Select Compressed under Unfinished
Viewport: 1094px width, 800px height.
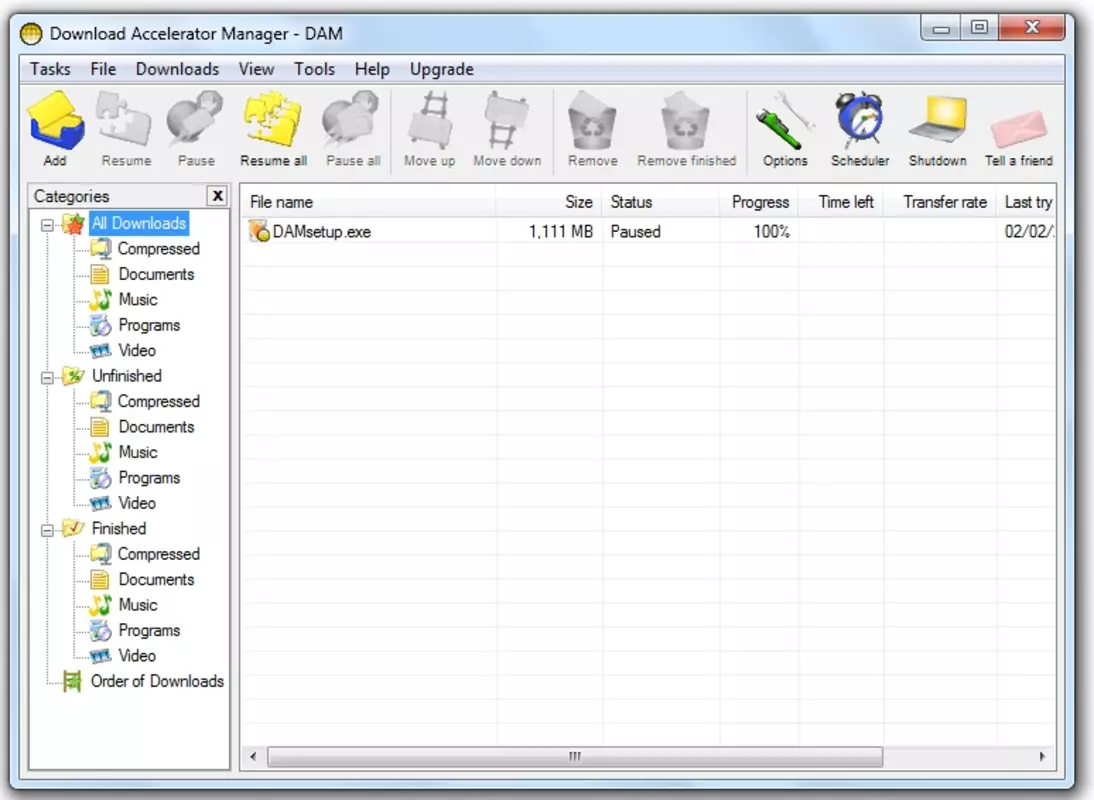[x=158, y=401]
